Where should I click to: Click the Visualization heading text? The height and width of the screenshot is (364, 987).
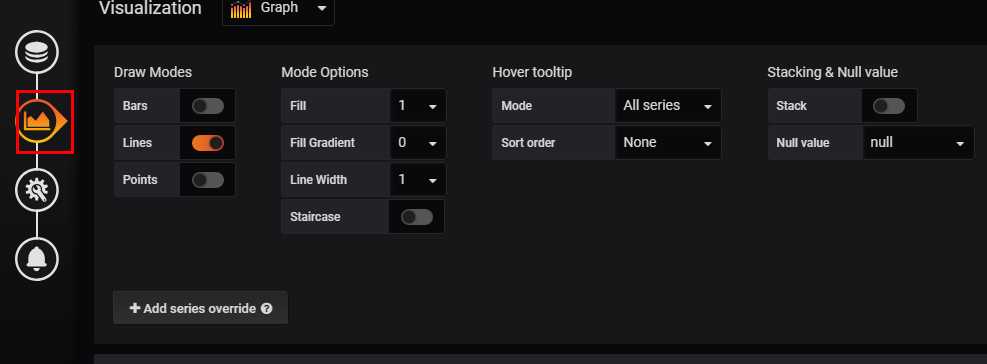[x=150, y=8]
